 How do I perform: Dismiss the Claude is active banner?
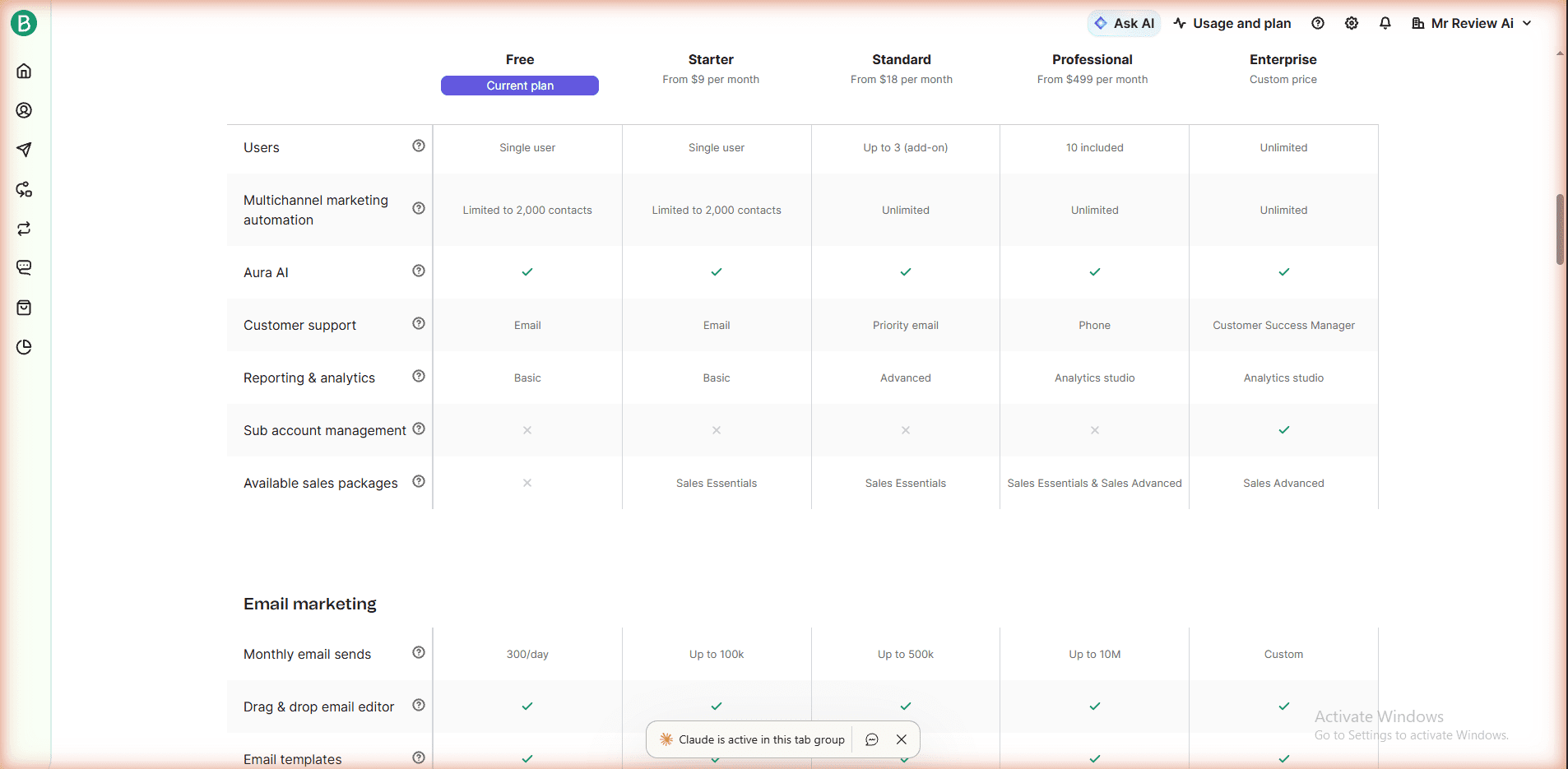click(902, 739)
